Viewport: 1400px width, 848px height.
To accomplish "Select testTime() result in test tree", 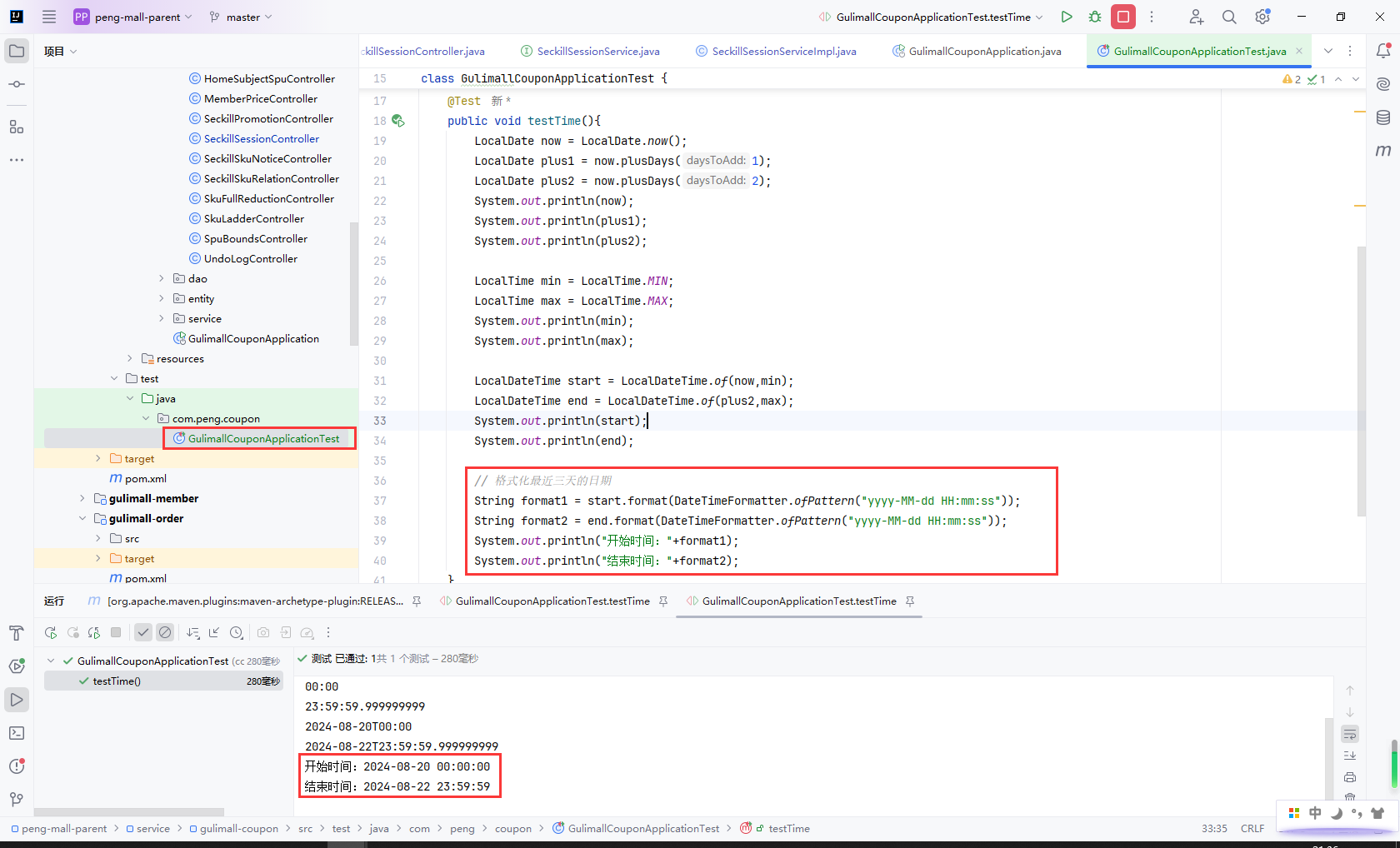I will [162, 681].
